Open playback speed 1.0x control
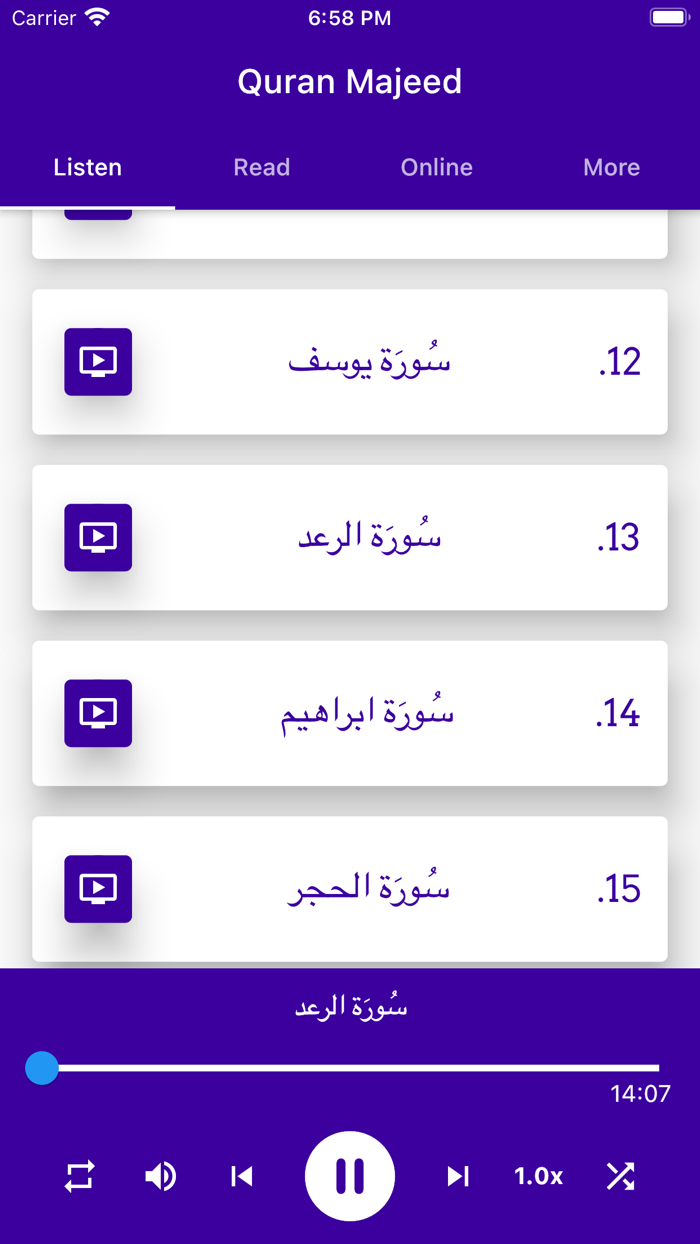This screenshot has height=1244, width=700. pyautogui.click(x=538, y=1176)
